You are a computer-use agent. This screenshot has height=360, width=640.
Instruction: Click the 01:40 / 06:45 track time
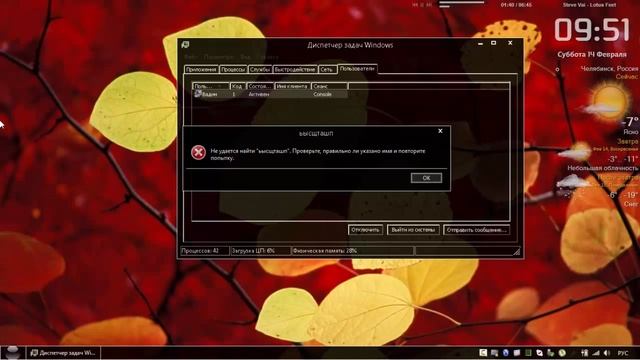pyautogui.click(x=516, y=5)
